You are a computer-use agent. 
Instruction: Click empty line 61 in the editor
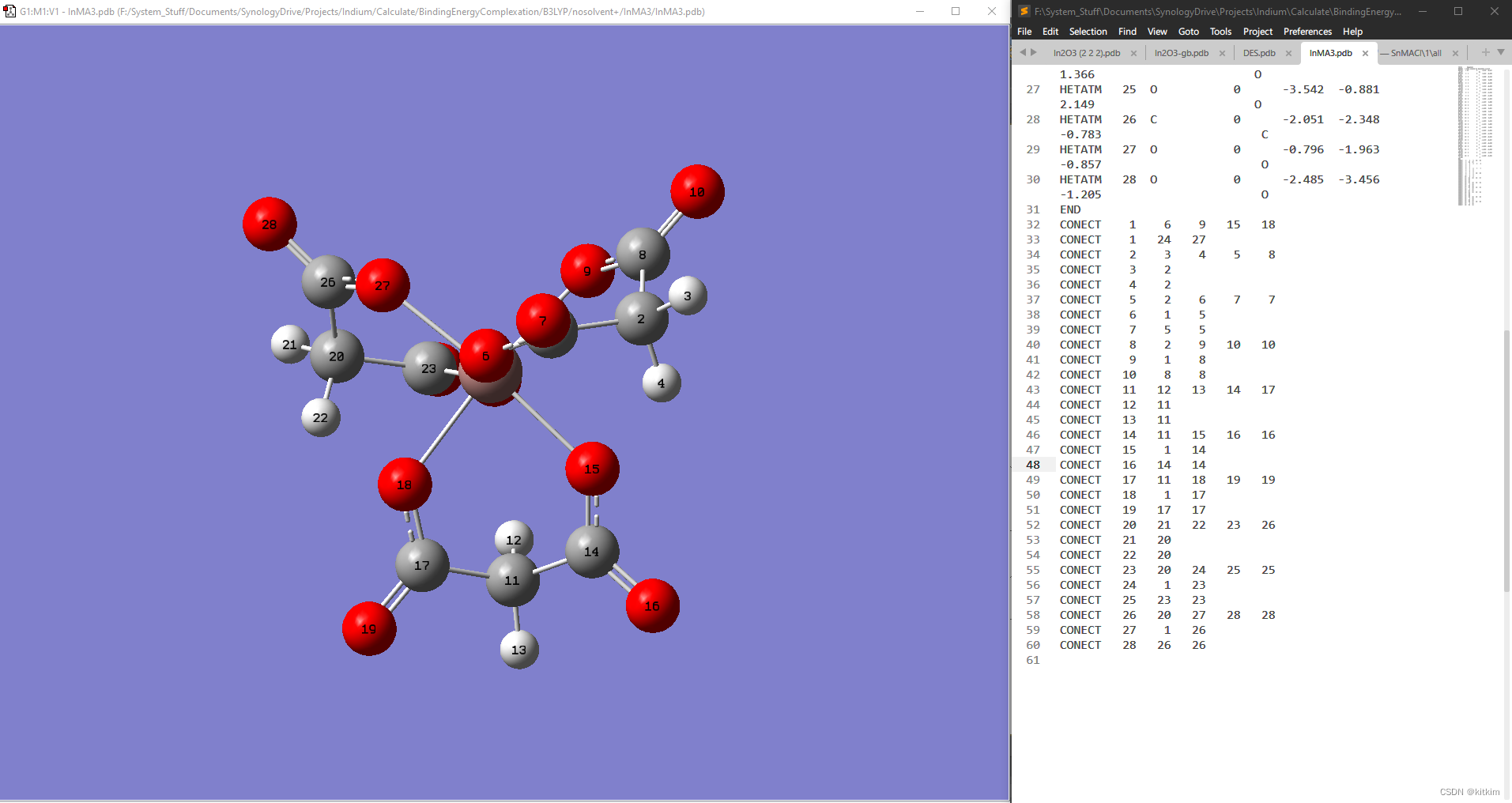[1257, 660]
